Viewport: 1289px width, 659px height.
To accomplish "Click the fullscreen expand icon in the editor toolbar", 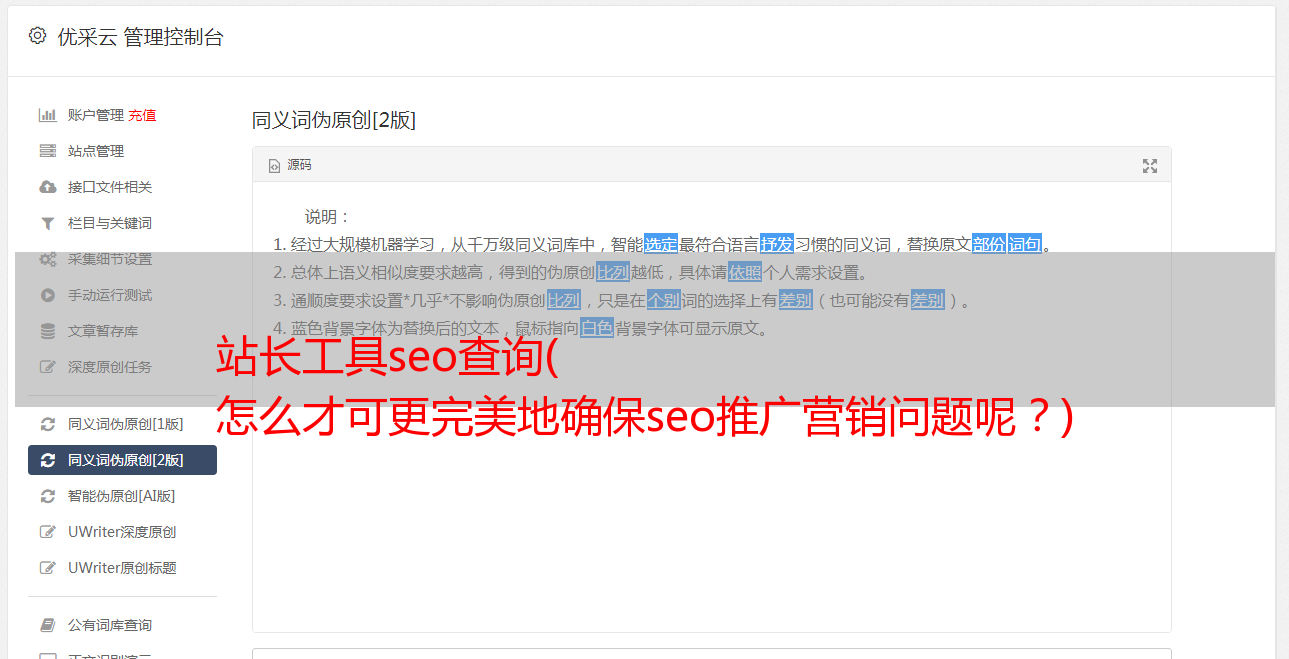I will pyautogui.click(x=1150, y=166).
